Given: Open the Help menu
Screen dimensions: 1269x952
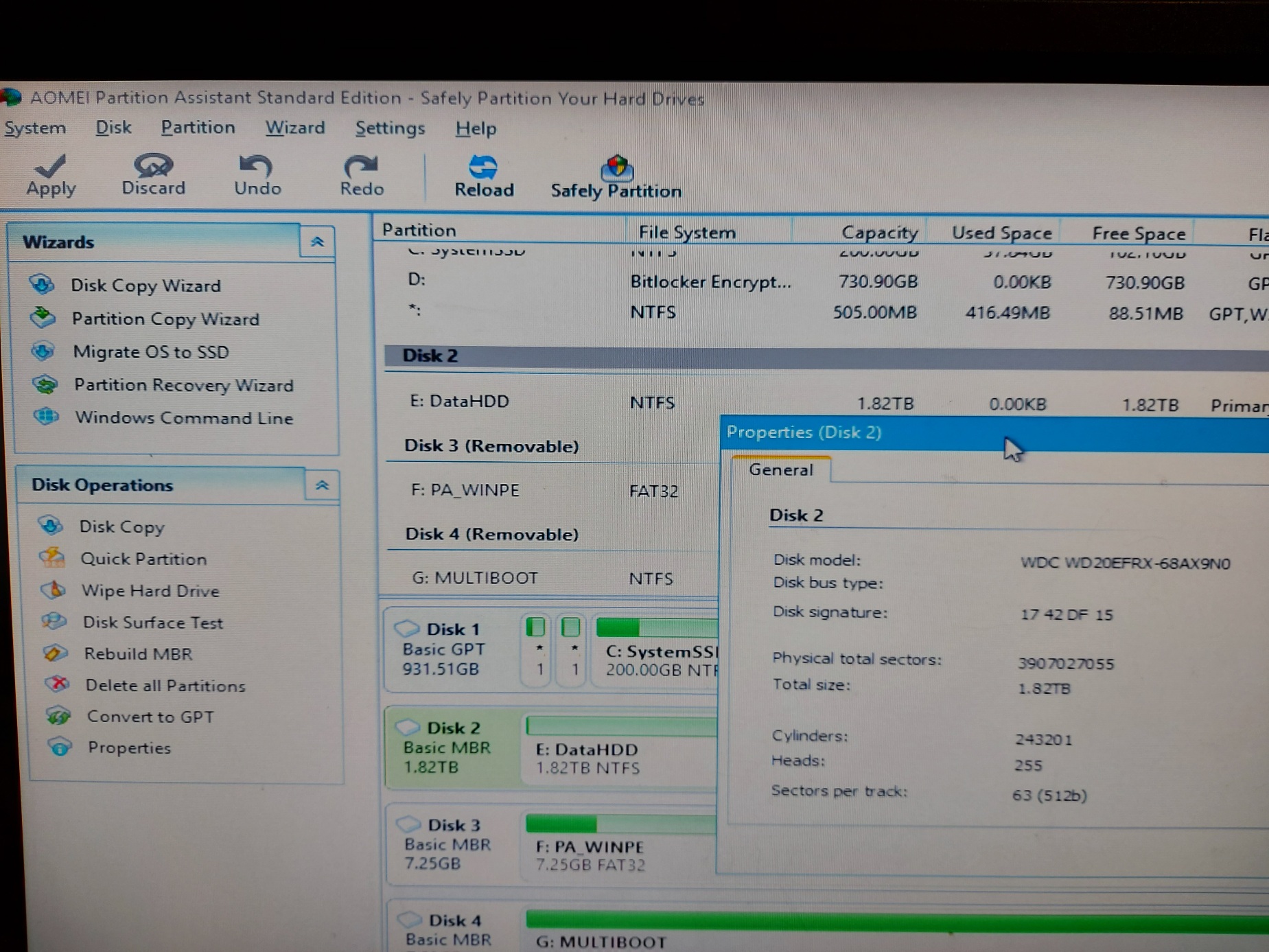Looking at the screenshot, I should pyautogui.click(x=476, y=128).
